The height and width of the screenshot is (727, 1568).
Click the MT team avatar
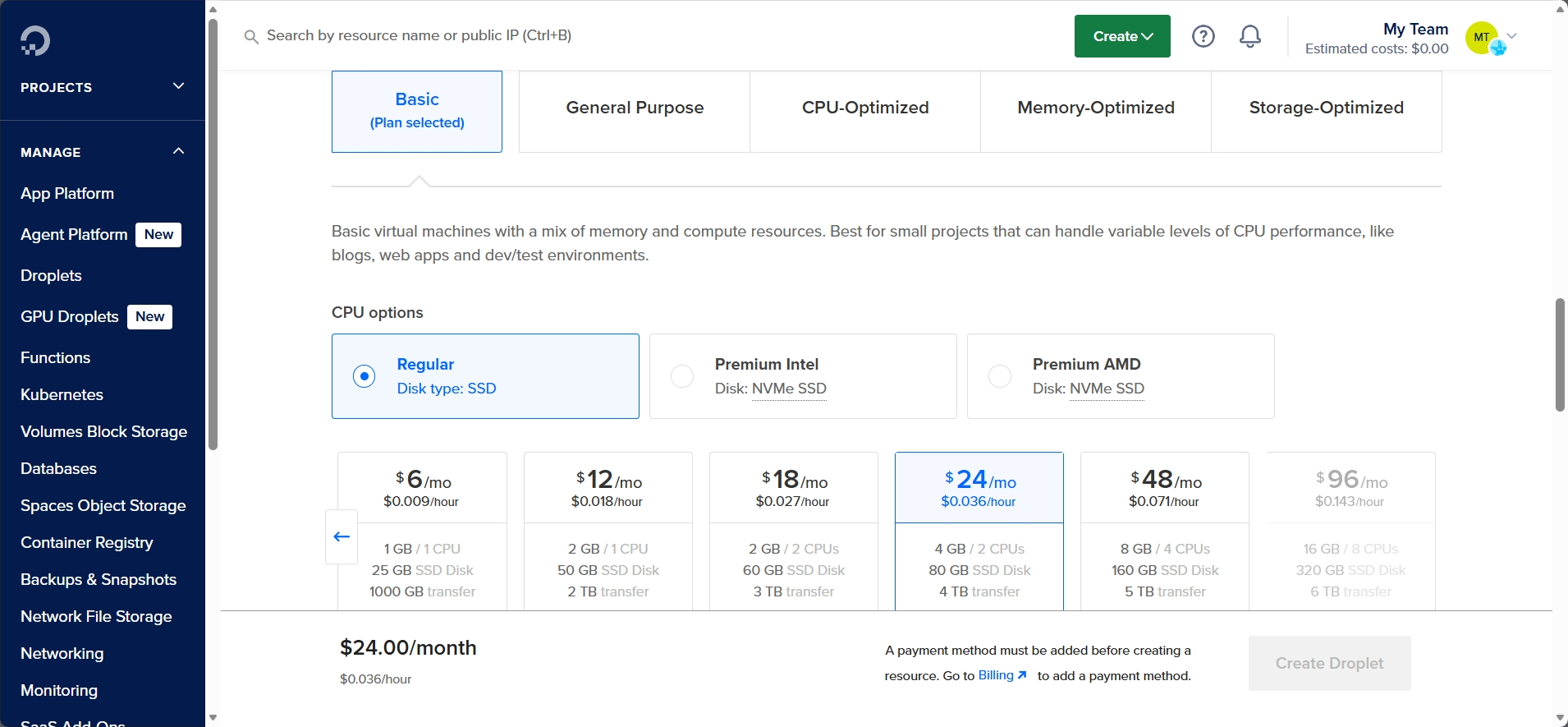1483,38
